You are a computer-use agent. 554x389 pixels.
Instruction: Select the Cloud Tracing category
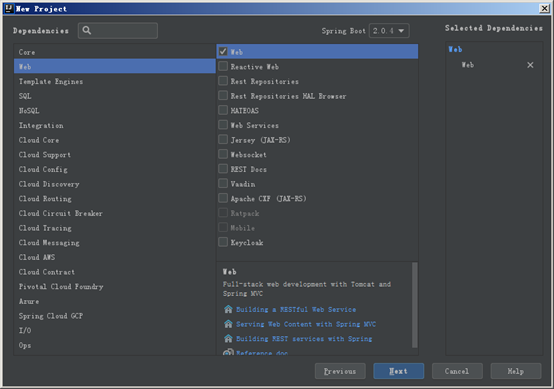(x=115, y=228)
